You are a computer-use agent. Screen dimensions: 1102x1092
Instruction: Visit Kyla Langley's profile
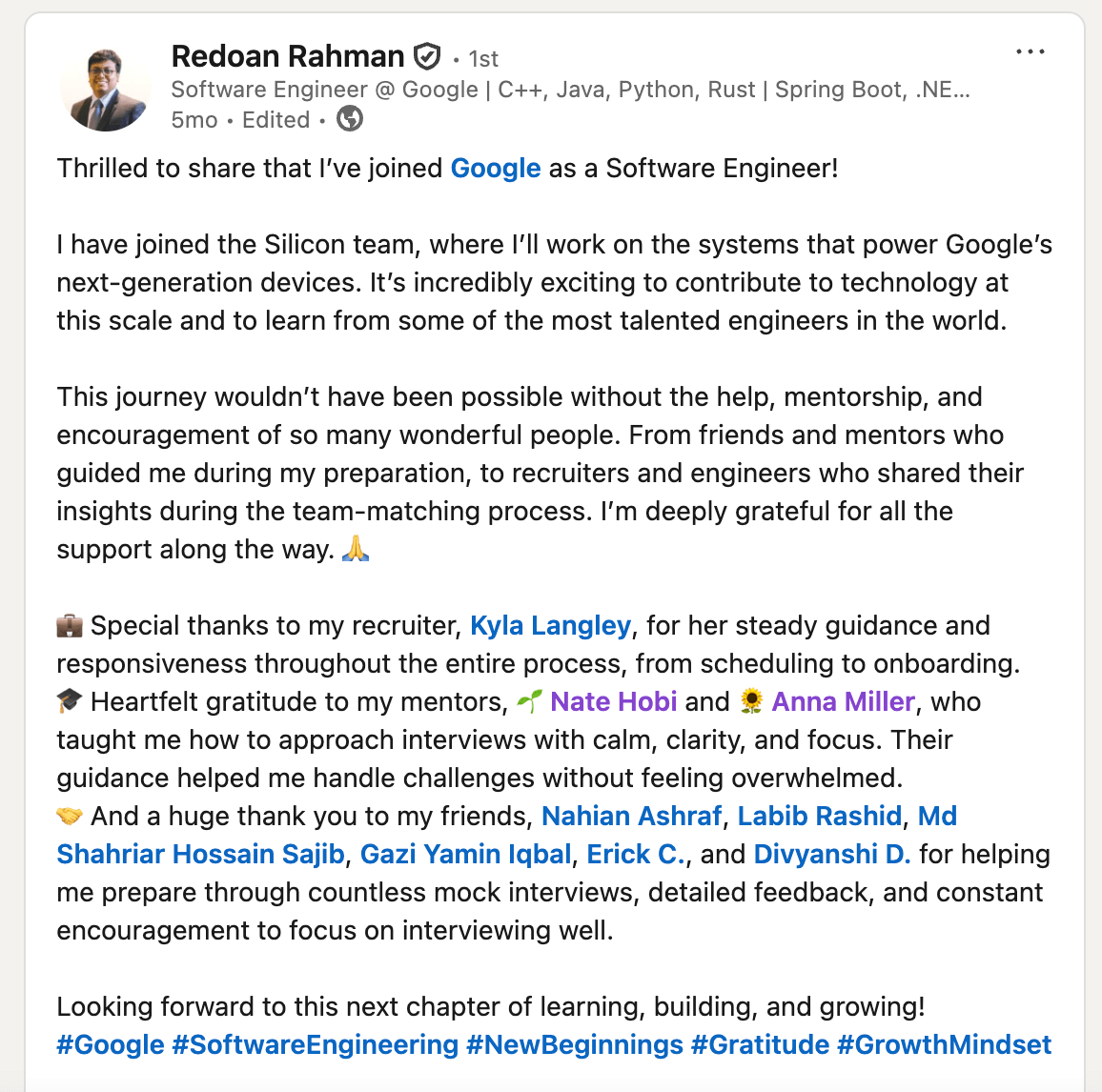(550, 626)
